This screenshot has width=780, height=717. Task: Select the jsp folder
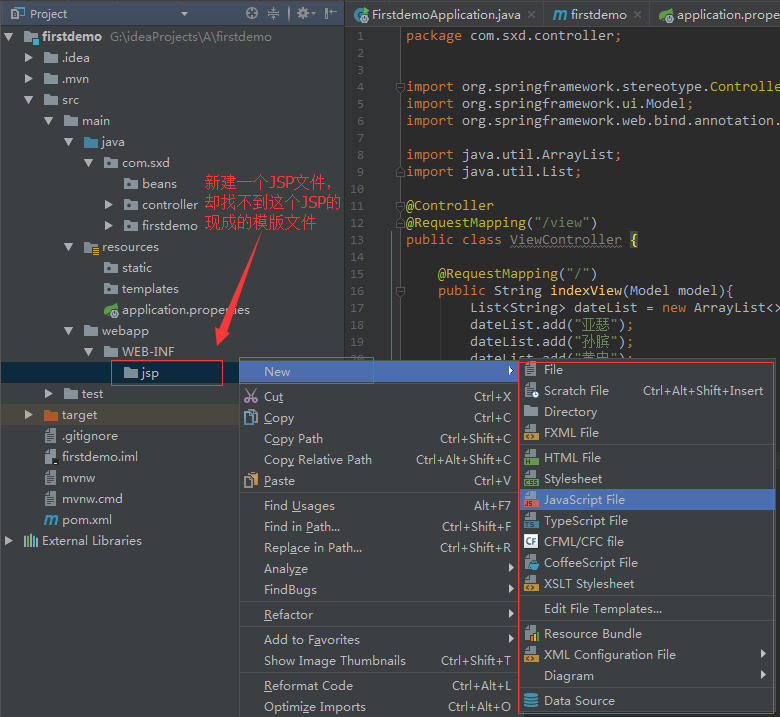pyautogui.click(x=141, y=373)
